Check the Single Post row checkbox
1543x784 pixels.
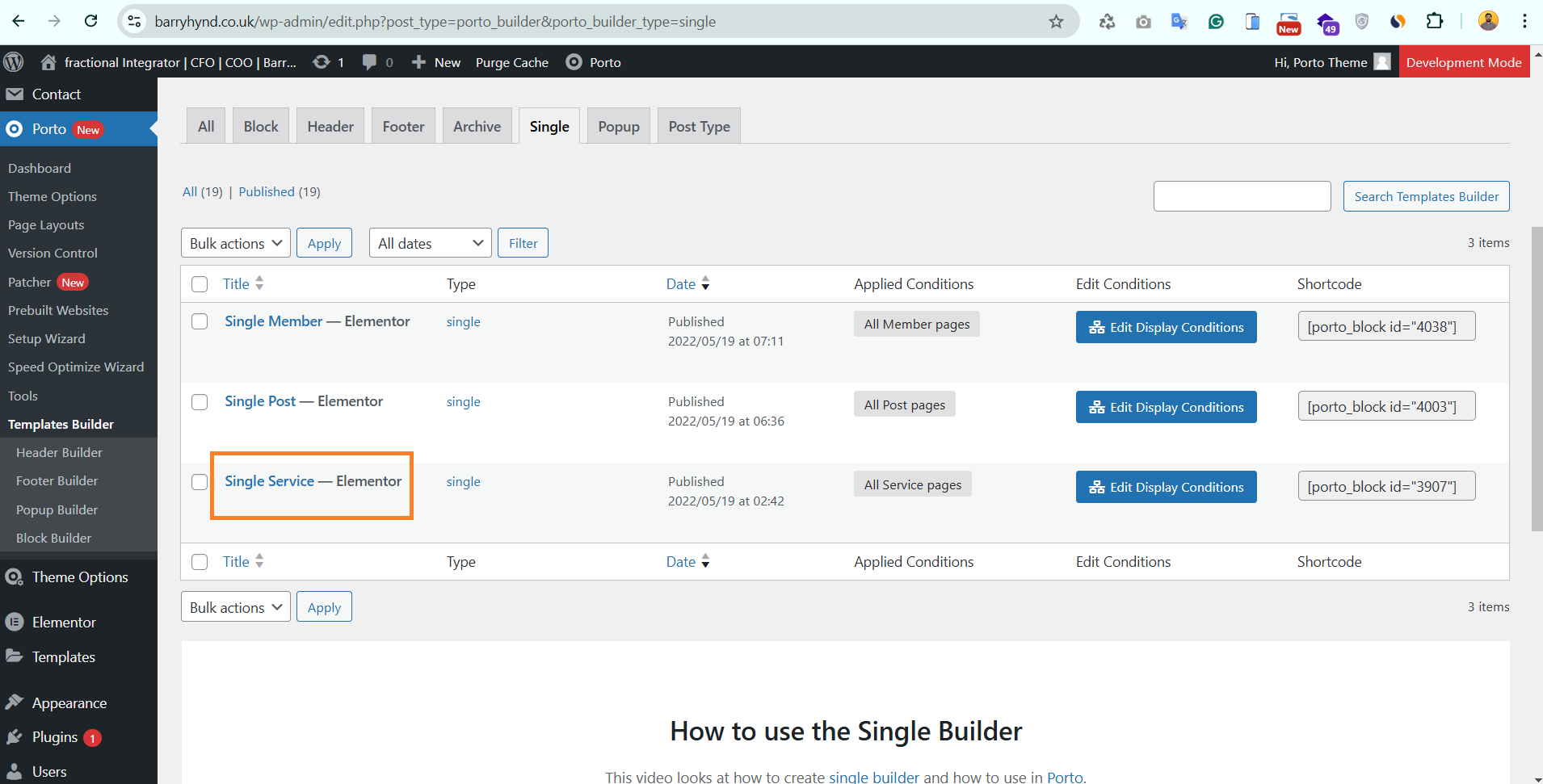[200, 402]
